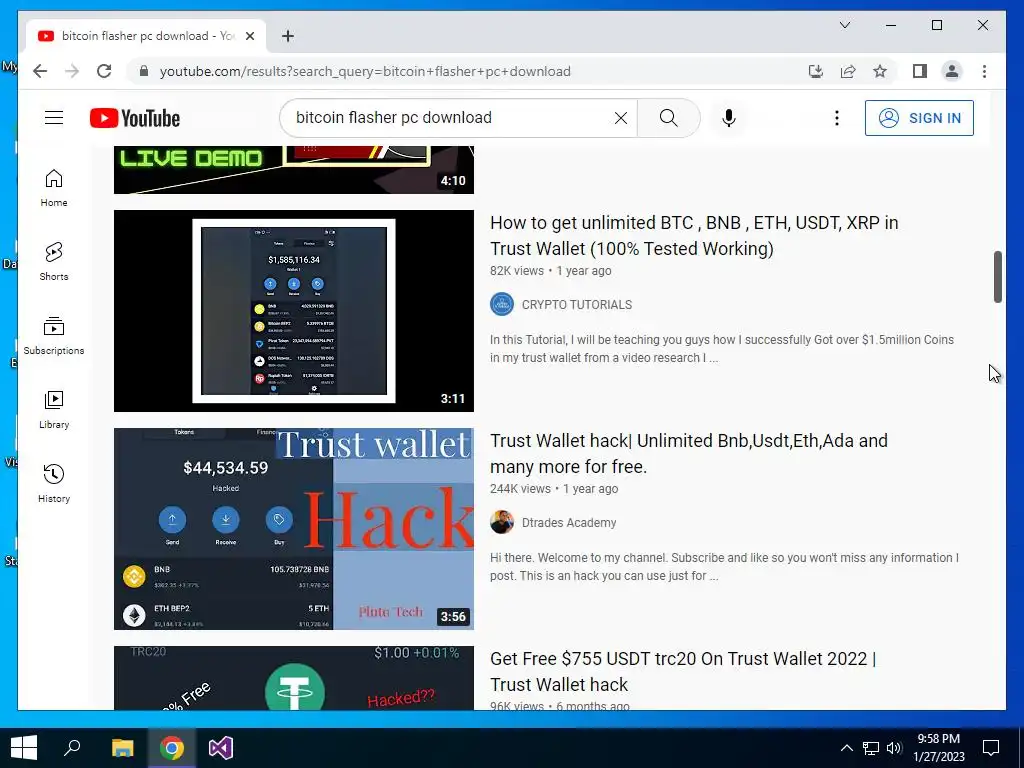
Task: Click the magnifier search button
Action: click(669, 118)
